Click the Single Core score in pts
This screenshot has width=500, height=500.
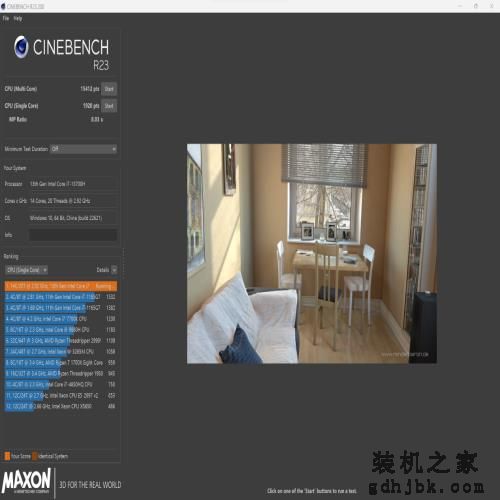[x=91, y=106]
